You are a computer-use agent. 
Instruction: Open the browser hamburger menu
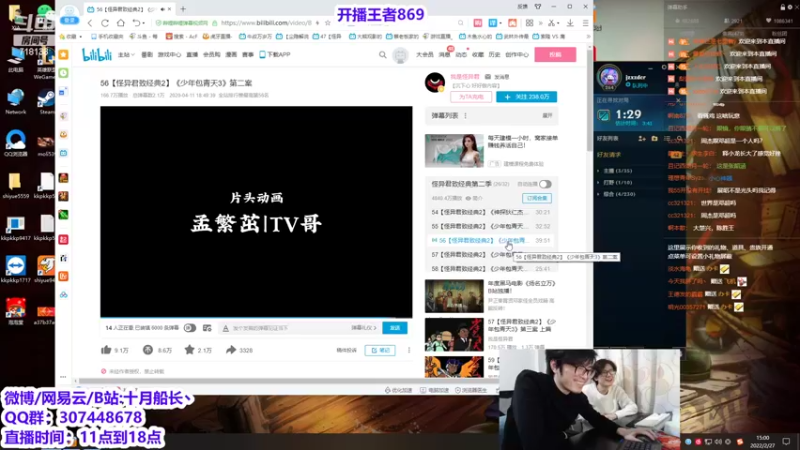tap(586, 23)
